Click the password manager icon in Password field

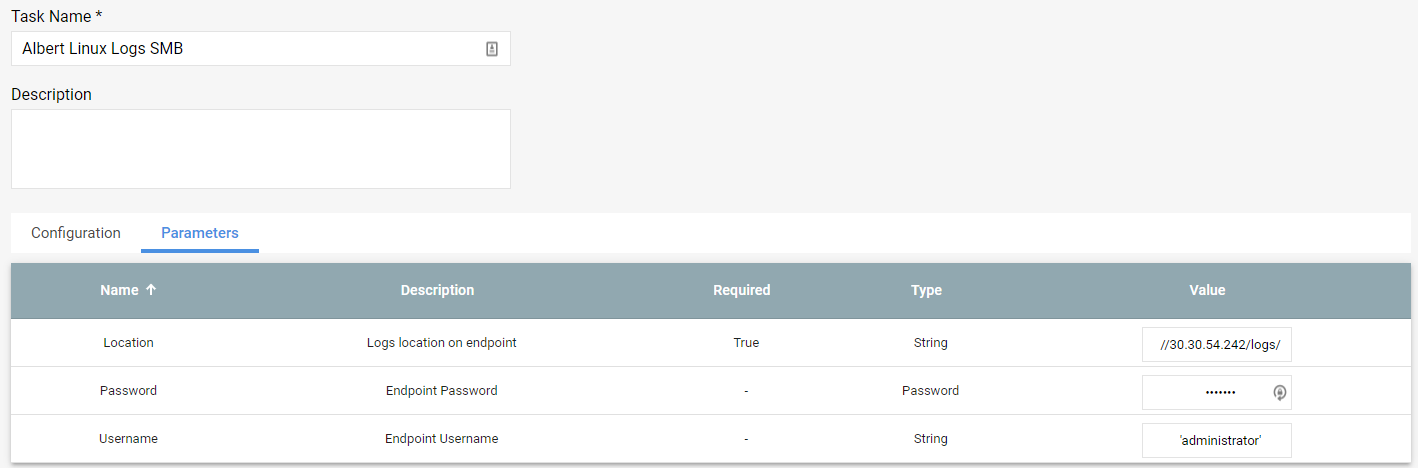1279,393
